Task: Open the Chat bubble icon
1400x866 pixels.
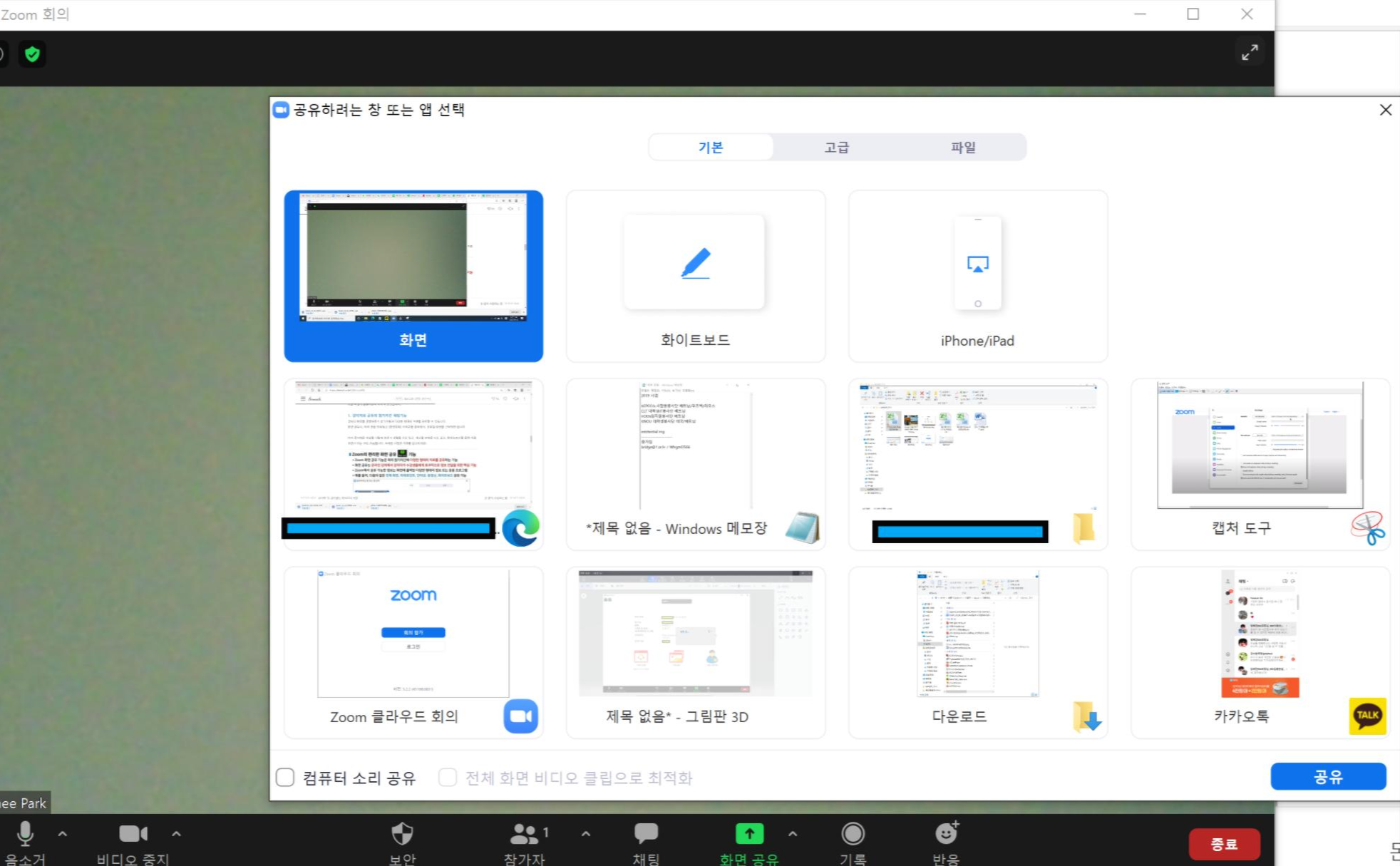Action: pos(646,833)
